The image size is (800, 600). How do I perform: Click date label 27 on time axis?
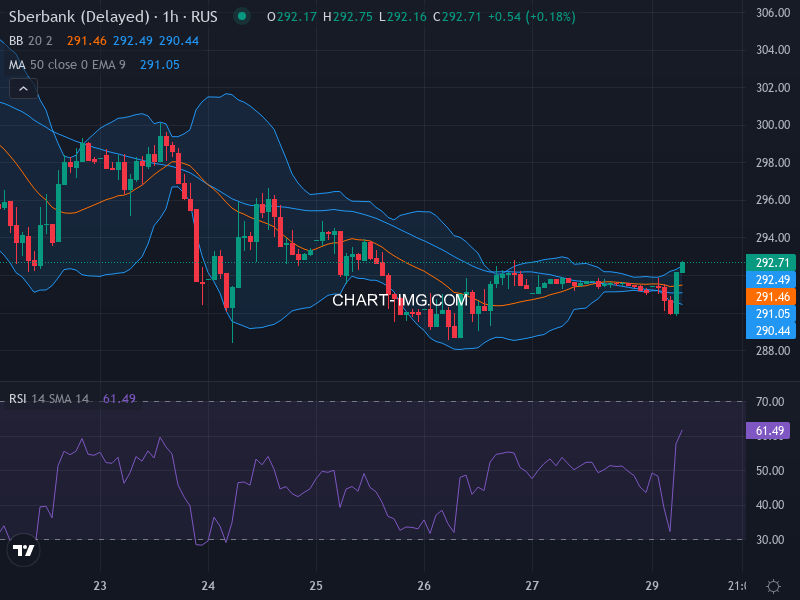[532, 586]
